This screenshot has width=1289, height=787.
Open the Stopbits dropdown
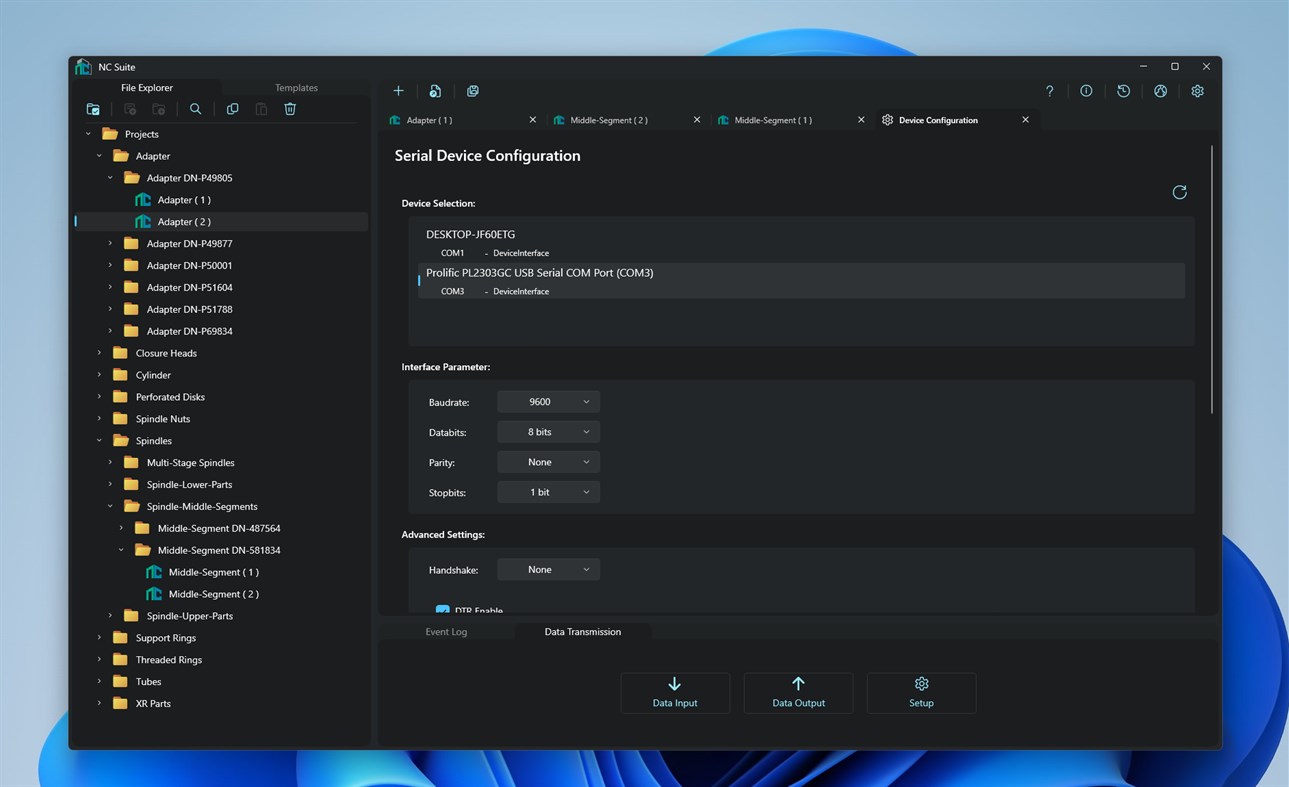pyautogui.click(x=548, y=492)
